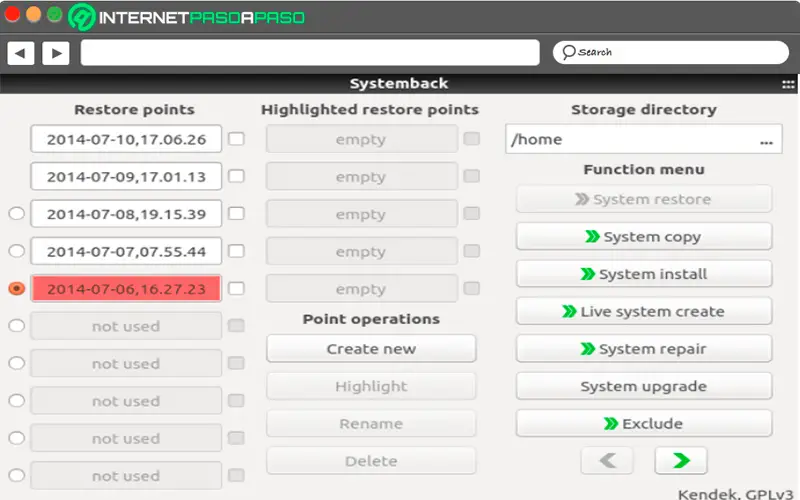This screenshot has height=500, width=800.
Task: Open the Systemback title bar menu icon
Action: pyautogui.click(x=788, y=84)
